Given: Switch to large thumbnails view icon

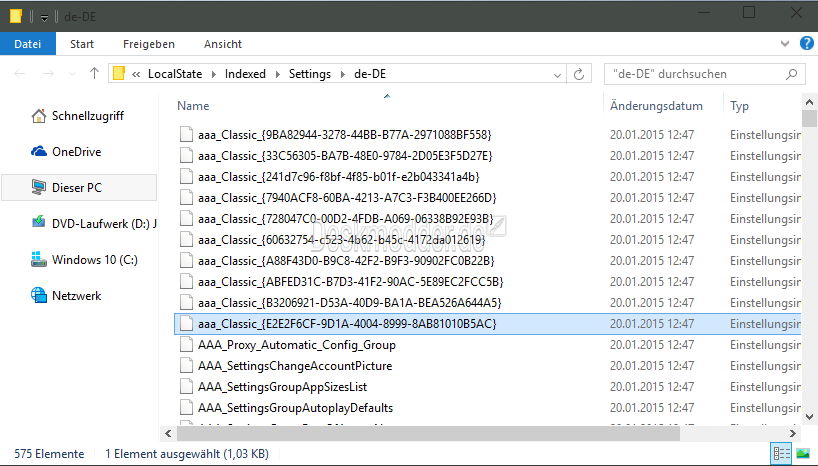Looking at the screenshot, I should tap(803, 453).
